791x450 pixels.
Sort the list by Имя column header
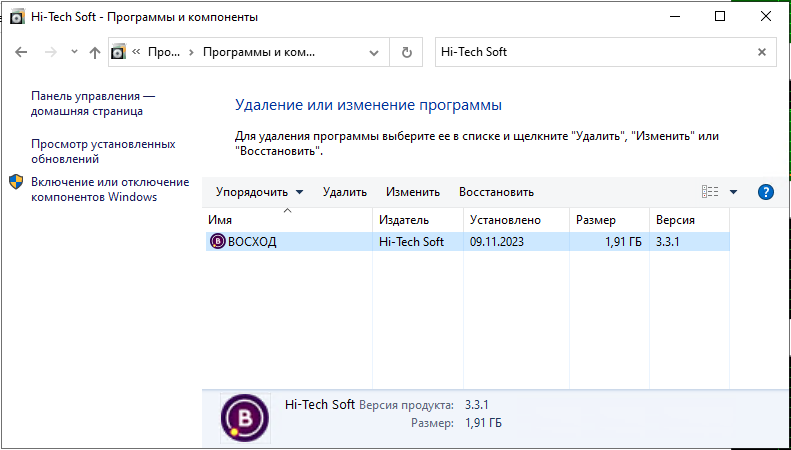(286, 220)
